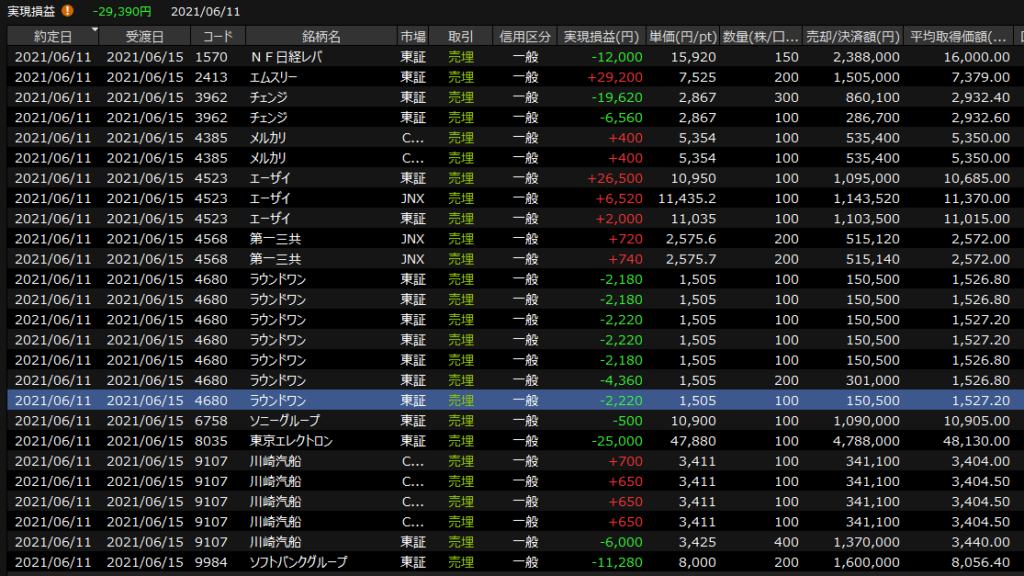Click the 単価(円/pt) column header

point(682,36)
